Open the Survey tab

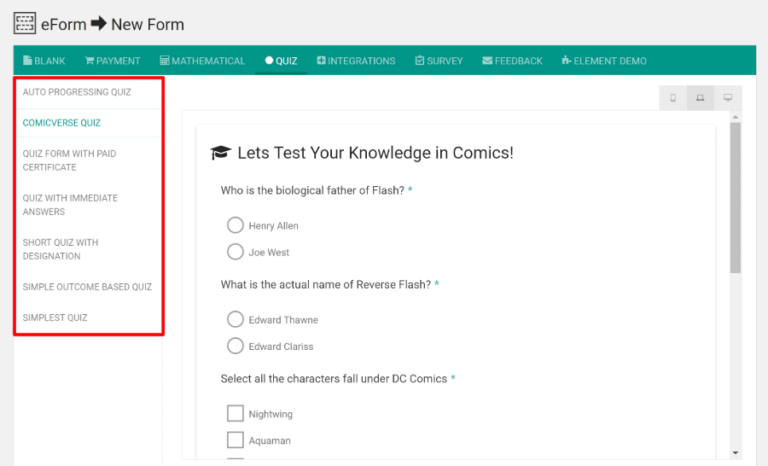pyautogui.click(x=439, y=61)
